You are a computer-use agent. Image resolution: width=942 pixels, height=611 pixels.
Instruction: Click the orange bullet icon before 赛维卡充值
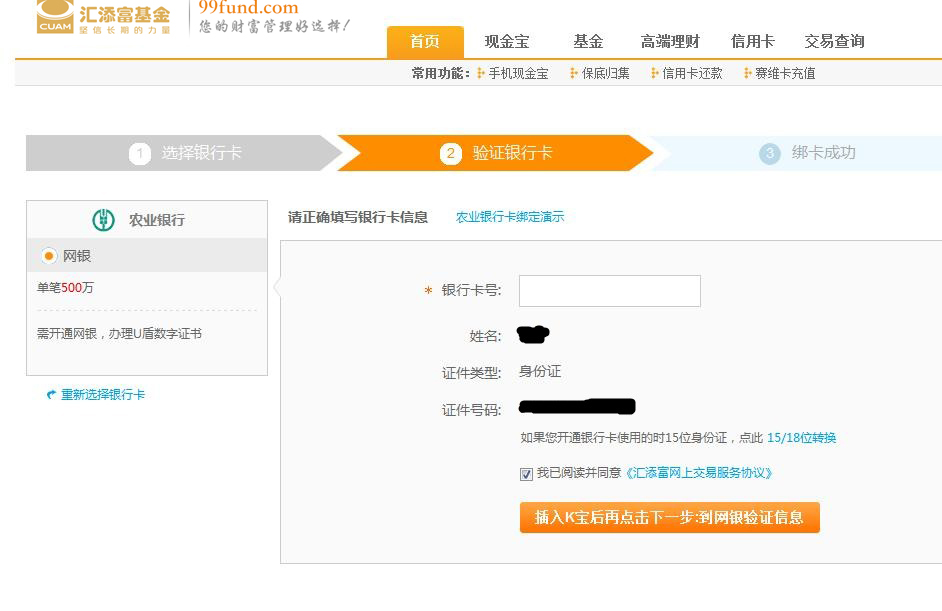[747, 73]
